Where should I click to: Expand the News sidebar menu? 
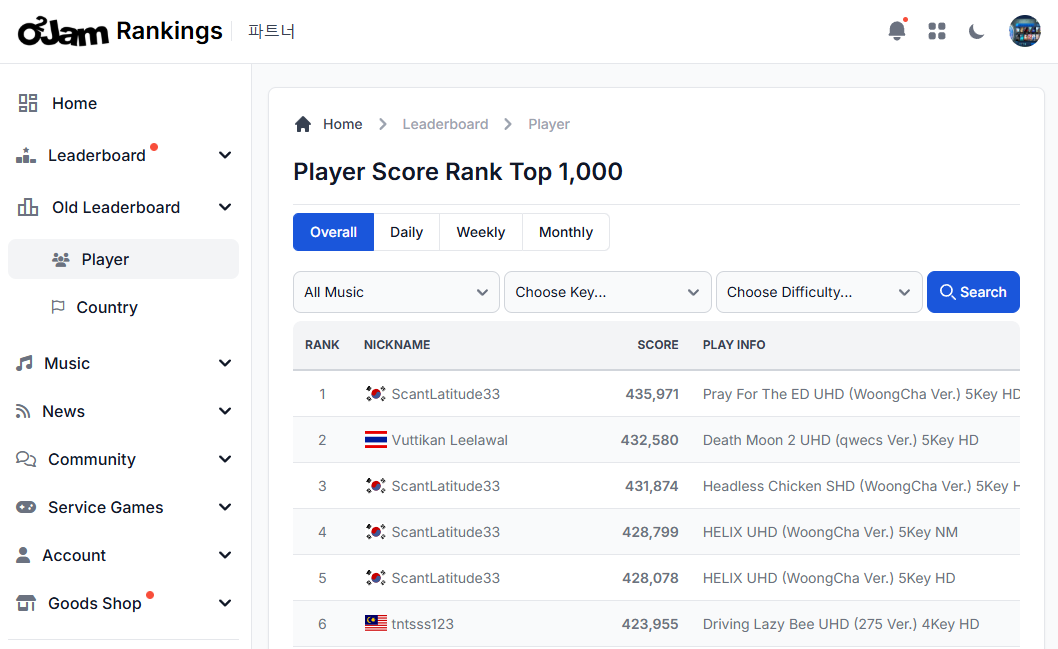(124, 411)
